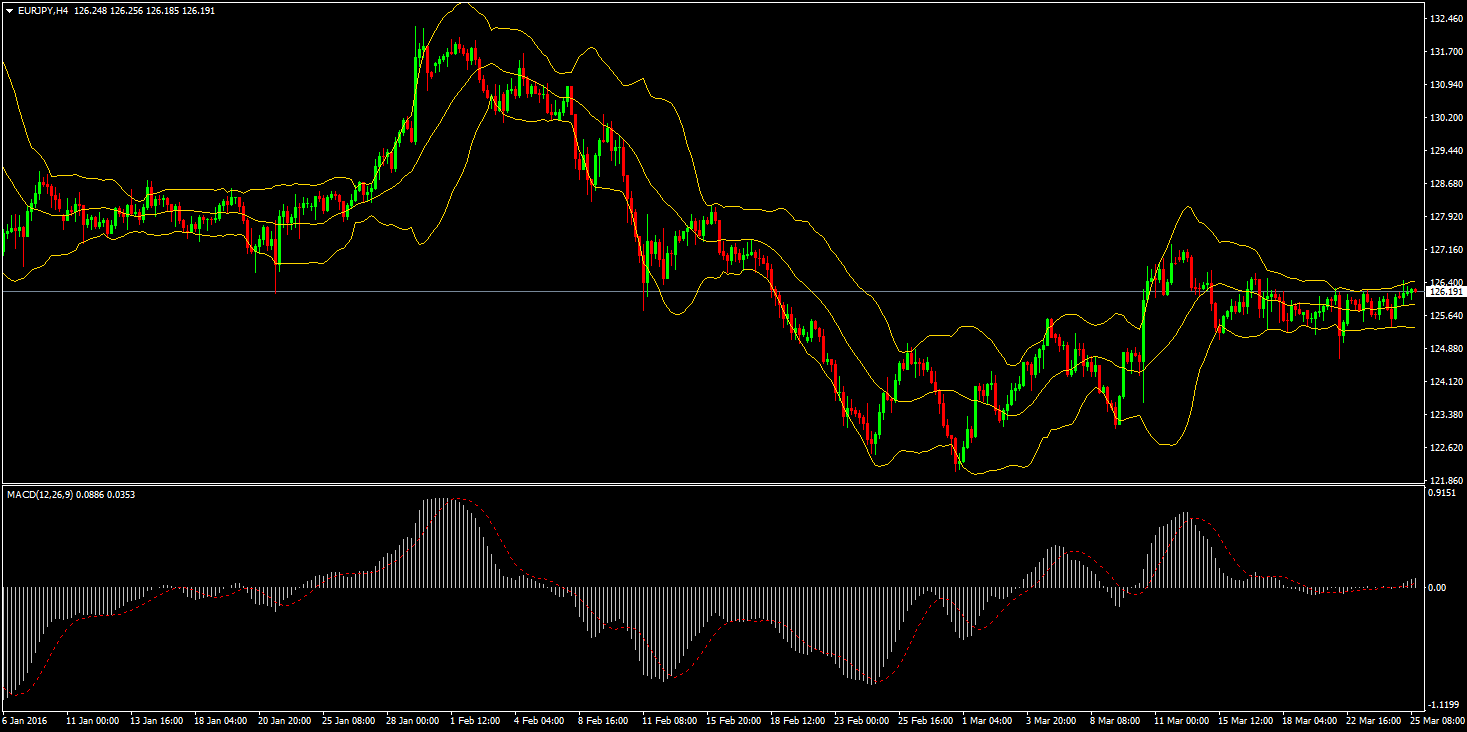
Task: Click the 132.460 price axis label
Action: (1445, 19)
